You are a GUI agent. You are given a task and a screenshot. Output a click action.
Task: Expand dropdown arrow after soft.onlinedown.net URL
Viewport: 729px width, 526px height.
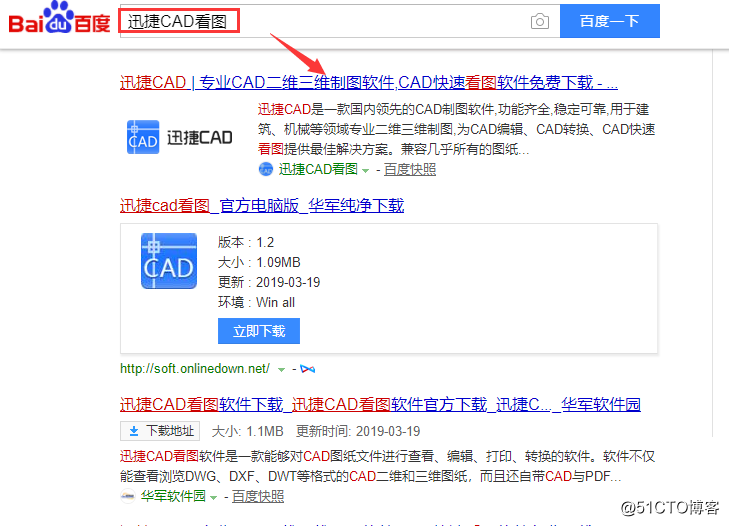pyautogui.click(x=281, y=370)
